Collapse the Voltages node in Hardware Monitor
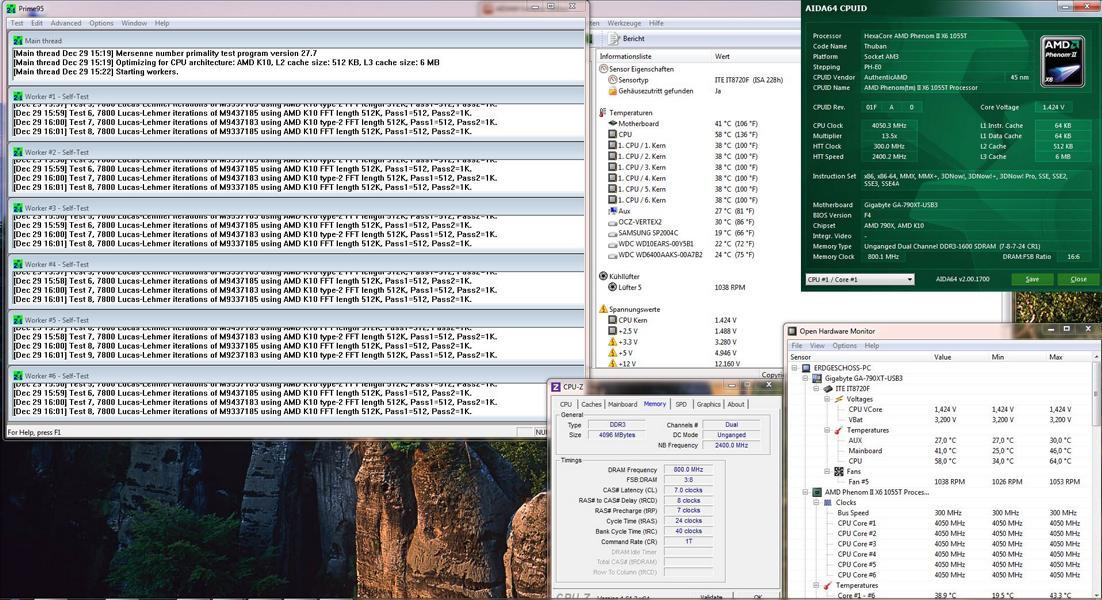This screenshot has height=600, width=1102. tap(827, 399)
